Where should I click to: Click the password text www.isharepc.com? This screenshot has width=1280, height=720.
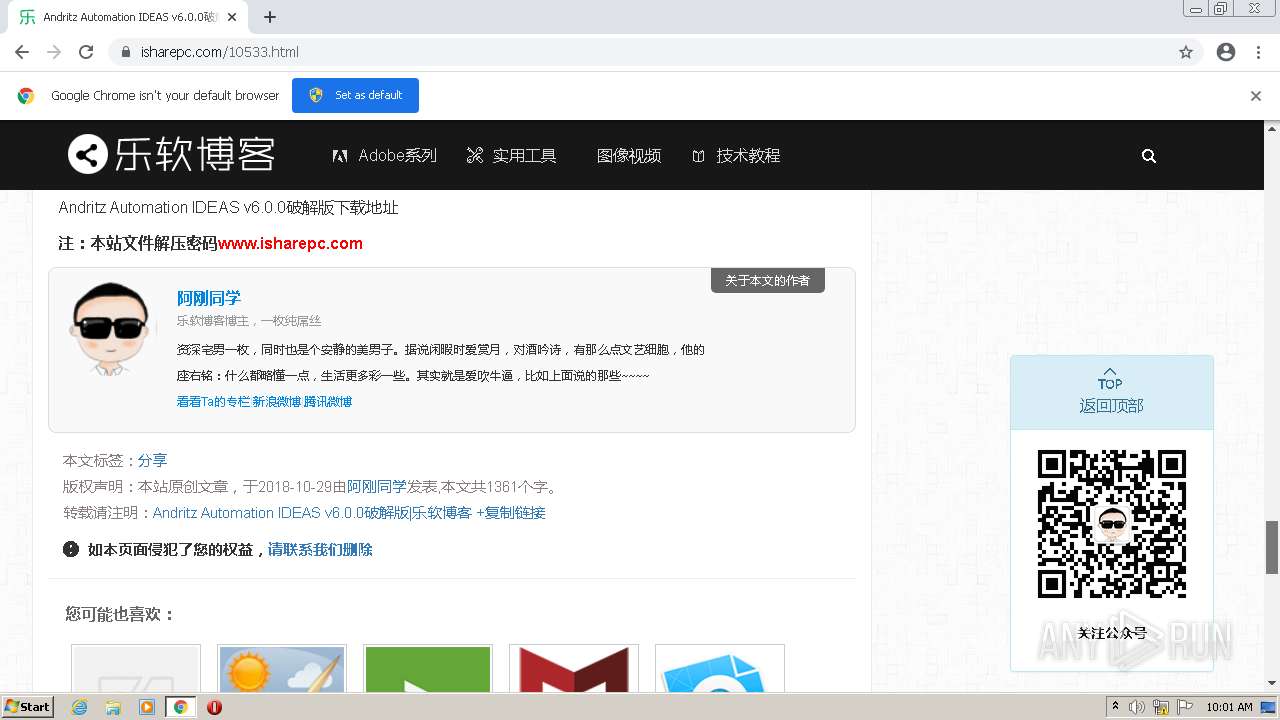290,243
